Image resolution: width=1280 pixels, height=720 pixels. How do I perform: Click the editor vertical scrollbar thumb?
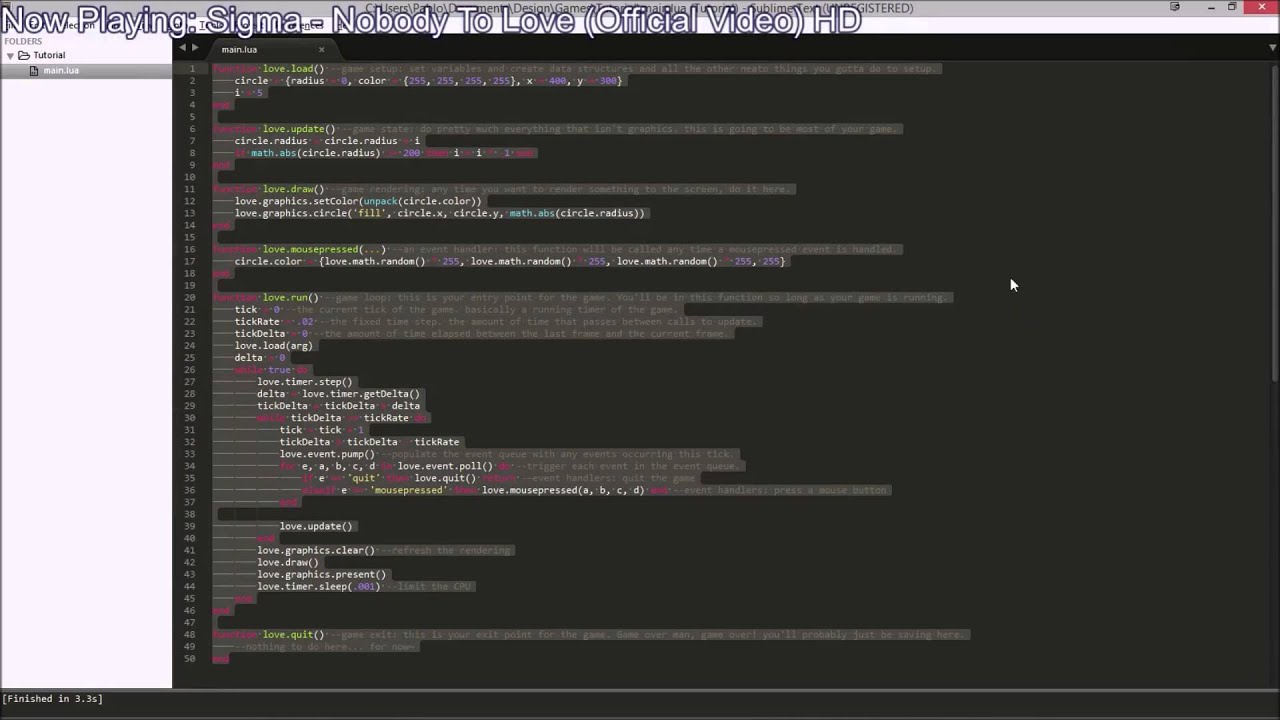pos(1275,222)
